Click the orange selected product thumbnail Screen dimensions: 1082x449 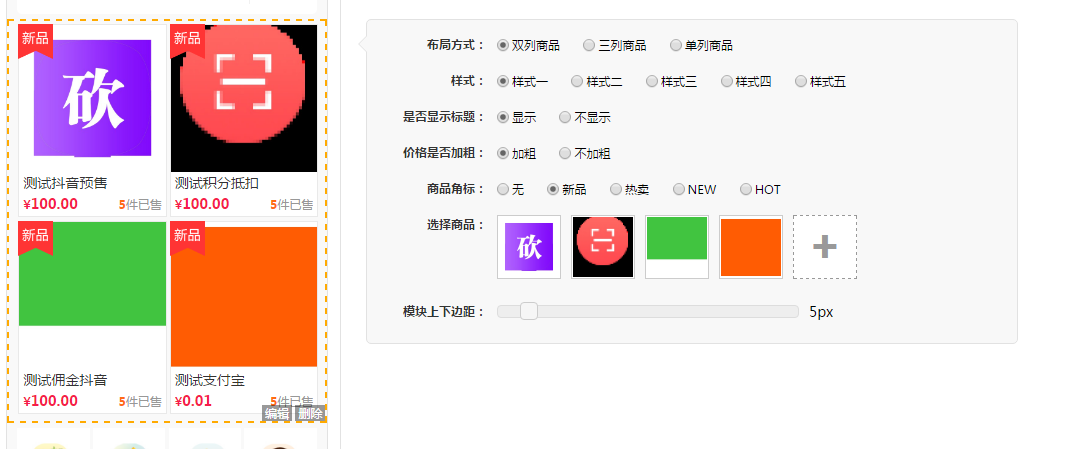(x=751, y=247)
